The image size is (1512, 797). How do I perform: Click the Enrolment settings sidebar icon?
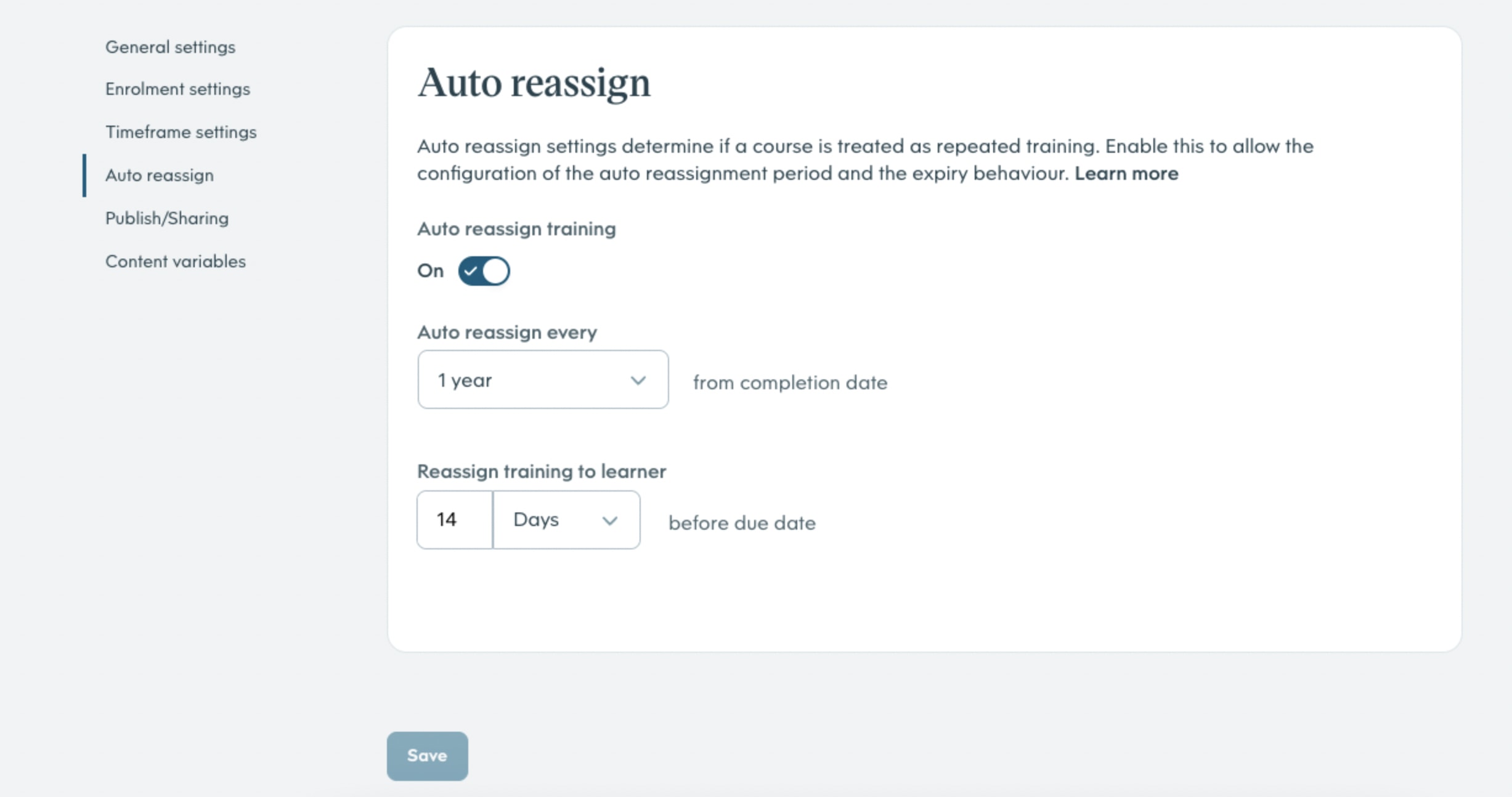point(179,89)
